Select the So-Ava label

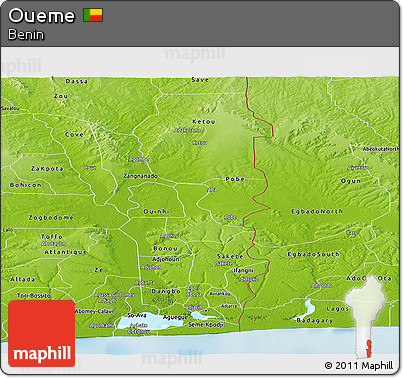coord(137,315)
